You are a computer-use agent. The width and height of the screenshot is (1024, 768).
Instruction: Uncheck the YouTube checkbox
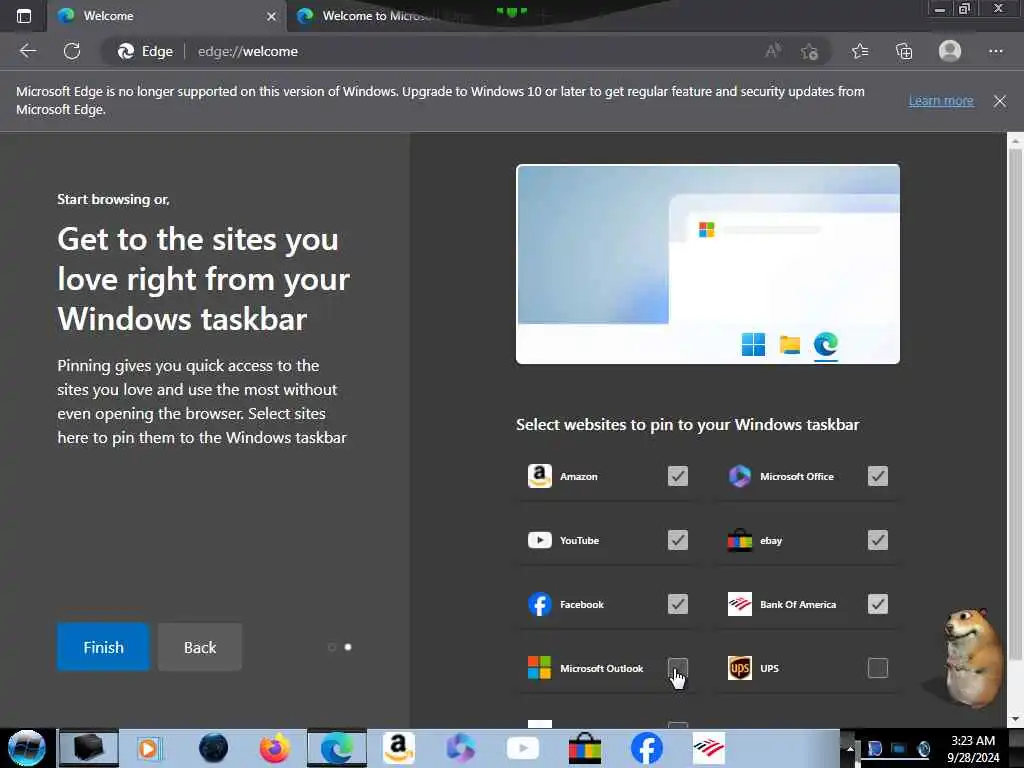click(678, 540)
